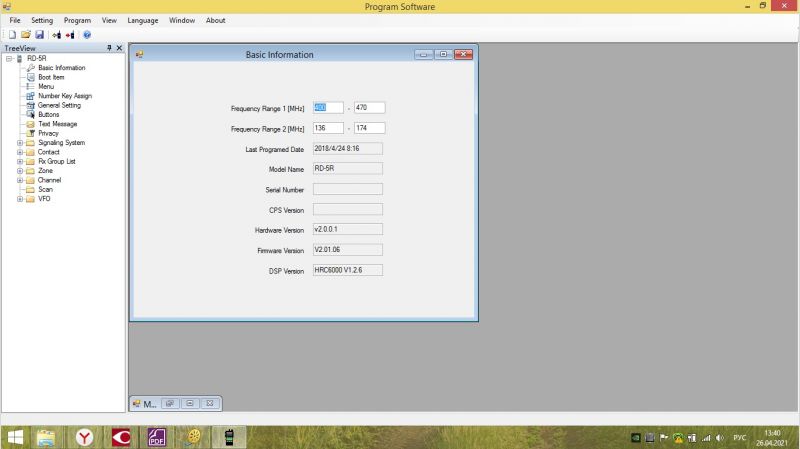Click the Action Center flag tray icon

coord(664,438)
